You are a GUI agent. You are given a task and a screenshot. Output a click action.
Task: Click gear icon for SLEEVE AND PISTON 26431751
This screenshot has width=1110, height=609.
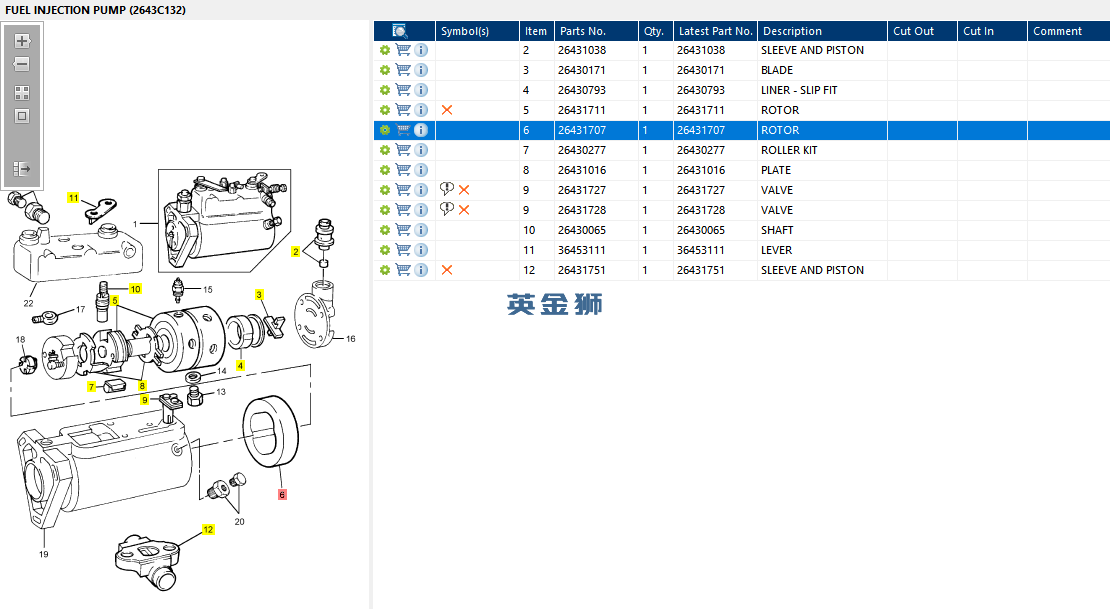click(x=384, y=270)
